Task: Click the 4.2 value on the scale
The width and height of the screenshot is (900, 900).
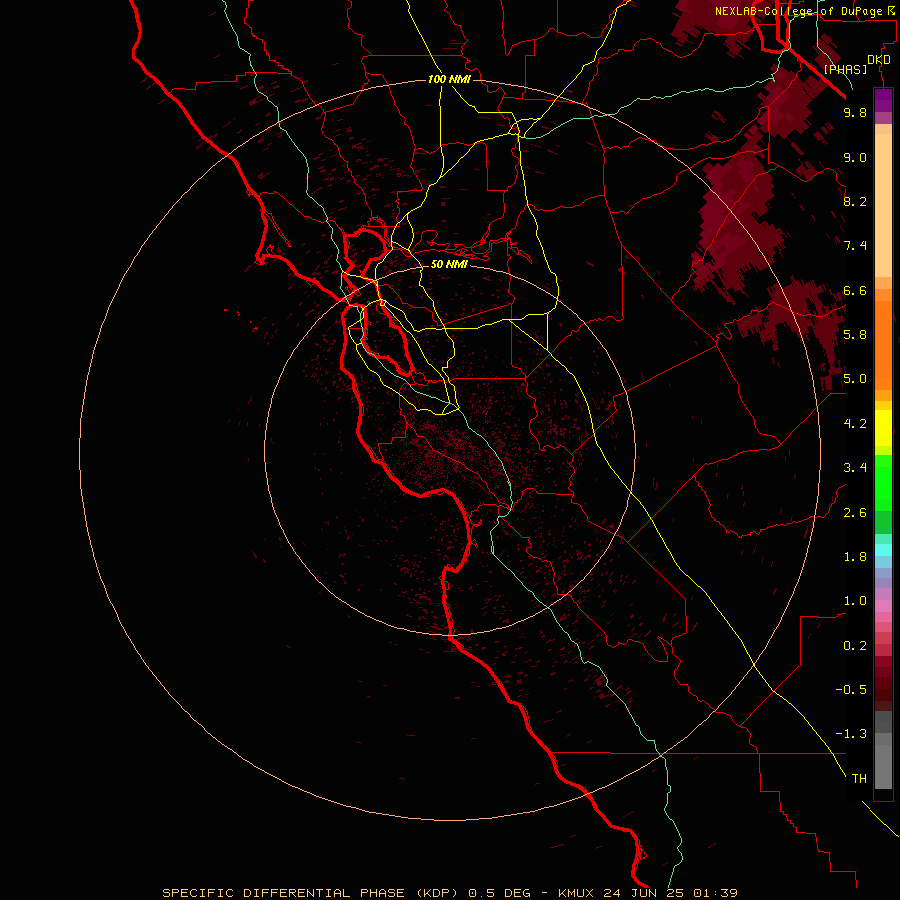Action: point(855,424)
